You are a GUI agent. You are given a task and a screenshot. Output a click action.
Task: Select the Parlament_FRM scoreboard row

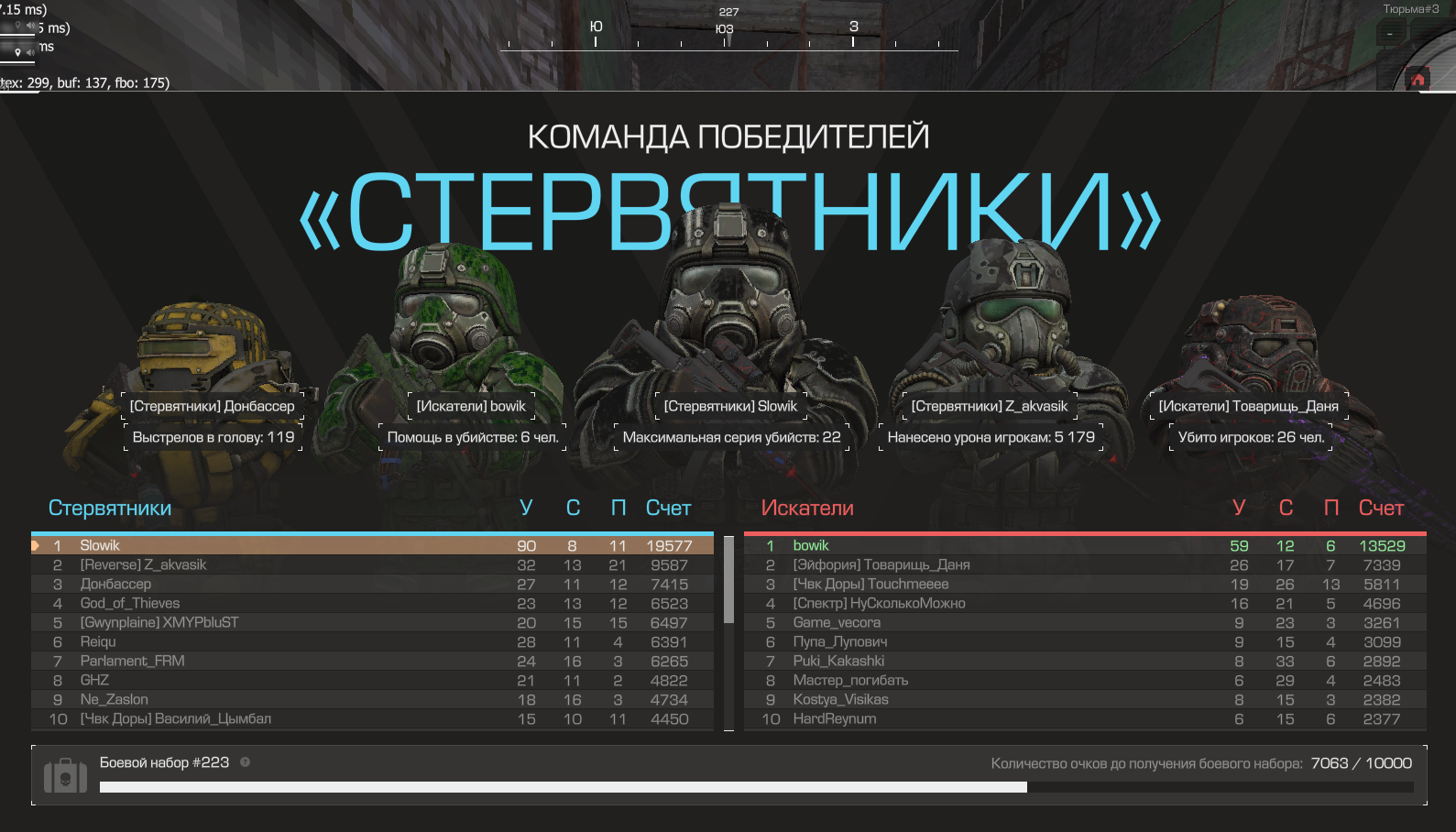(372, 661)
